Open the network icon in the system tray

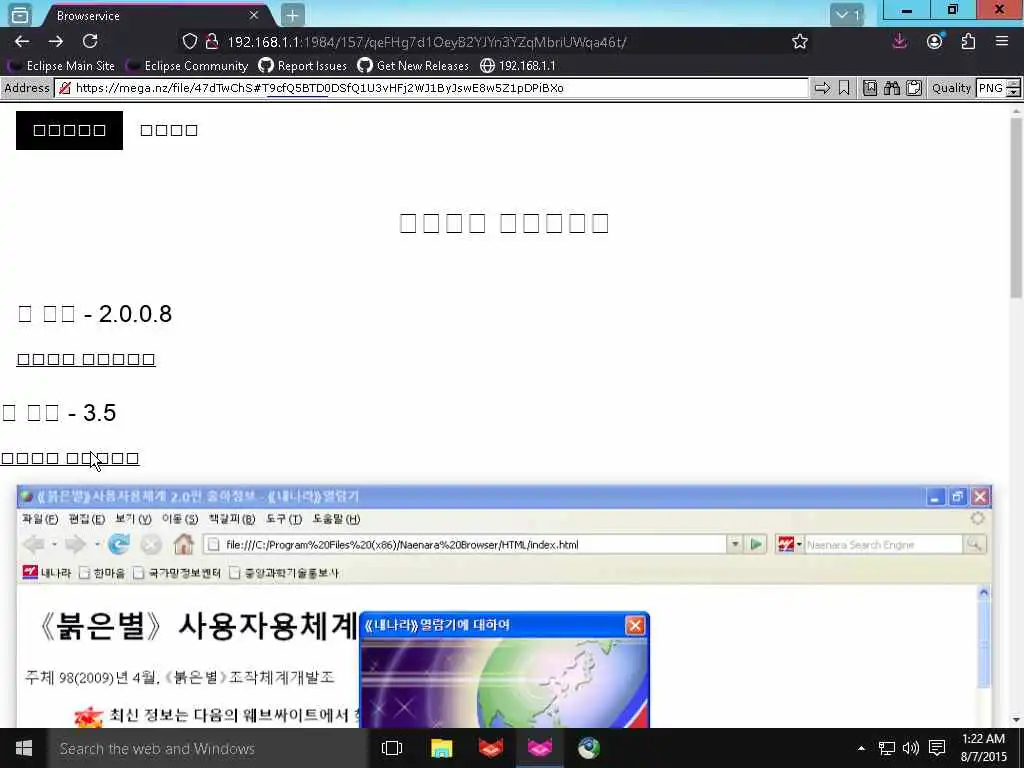coord(886,748)
